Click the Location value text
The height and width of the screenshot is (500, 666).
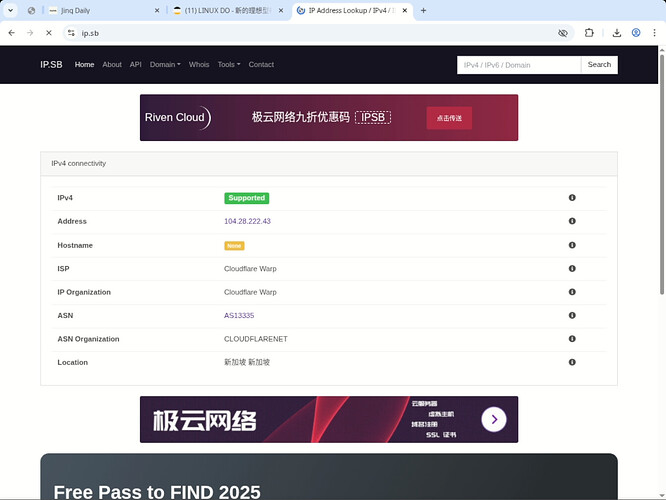pyautogui.click(x=247, y=362)
